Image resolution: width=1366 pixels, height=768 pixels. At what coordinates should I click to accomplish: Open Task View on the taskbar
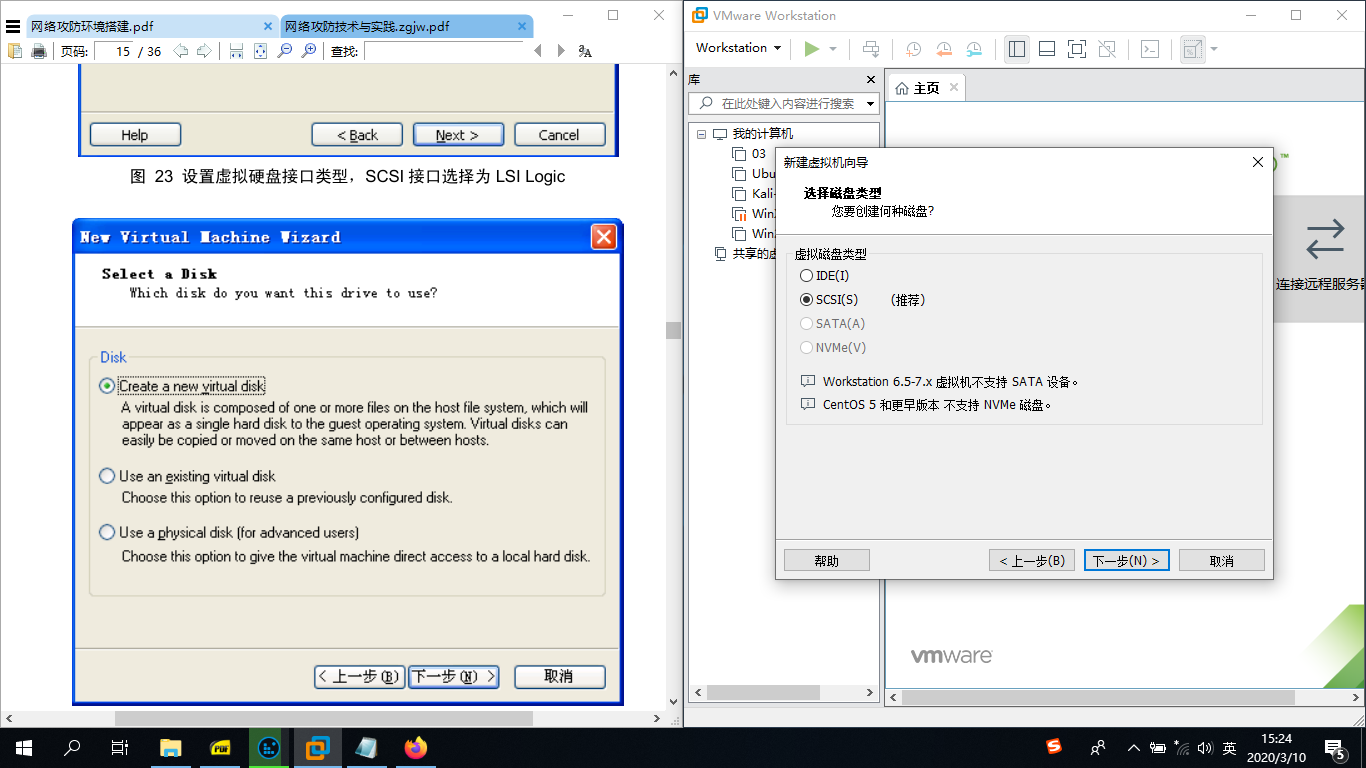(x=120, y=747)
